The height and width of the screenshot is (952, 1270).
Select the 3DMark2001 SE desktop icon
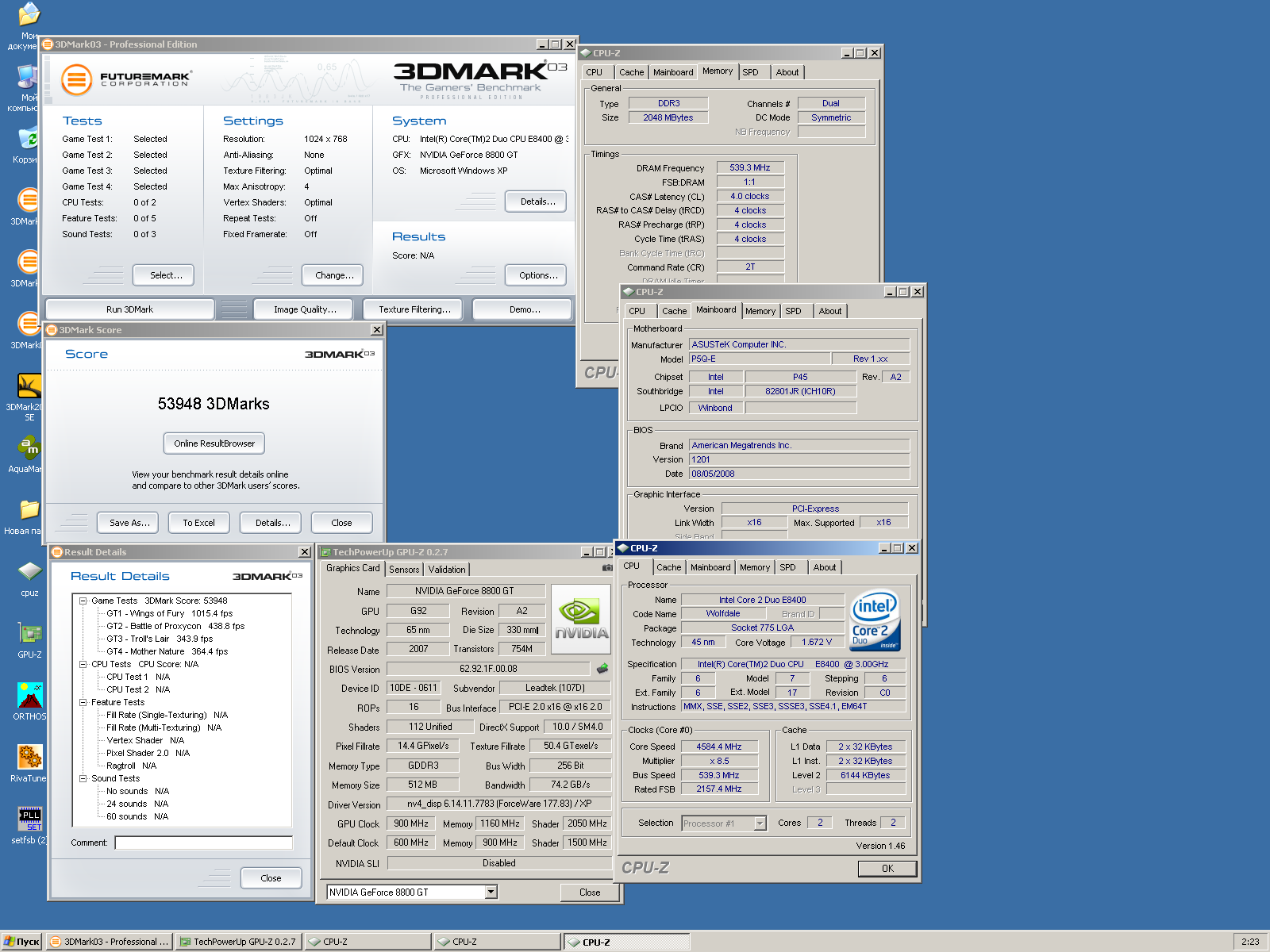click(29, 397)
